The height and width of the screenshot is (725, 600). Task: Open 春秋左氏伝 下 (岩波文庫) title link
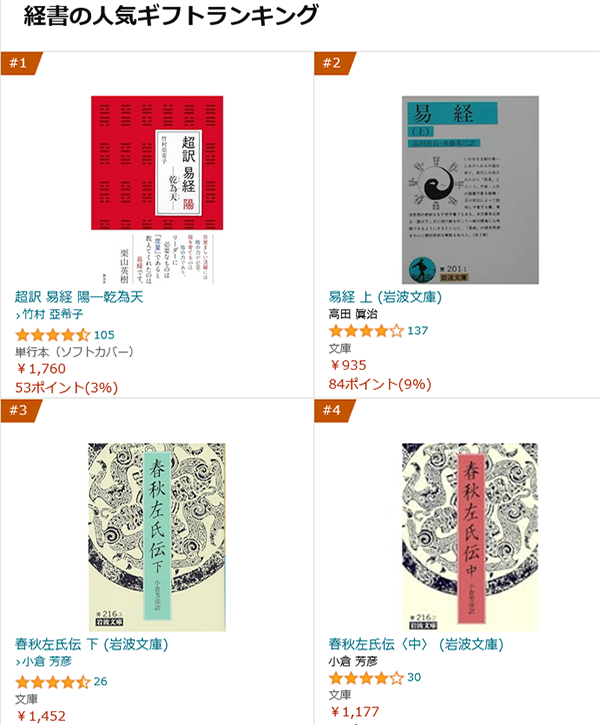pos(92,644)
